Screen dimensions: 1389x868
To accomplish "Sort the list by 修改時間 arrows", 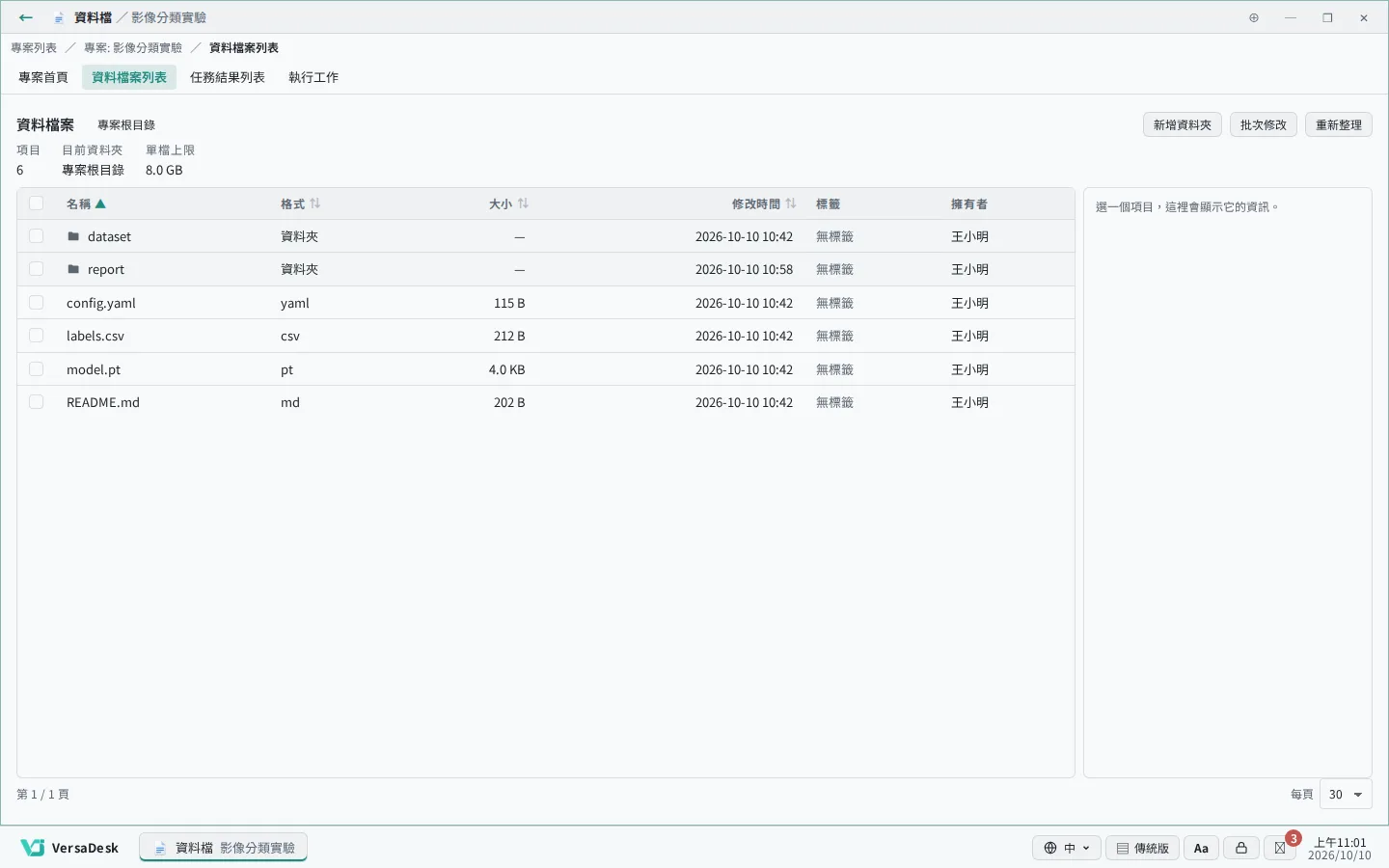I will pos(791,203).
